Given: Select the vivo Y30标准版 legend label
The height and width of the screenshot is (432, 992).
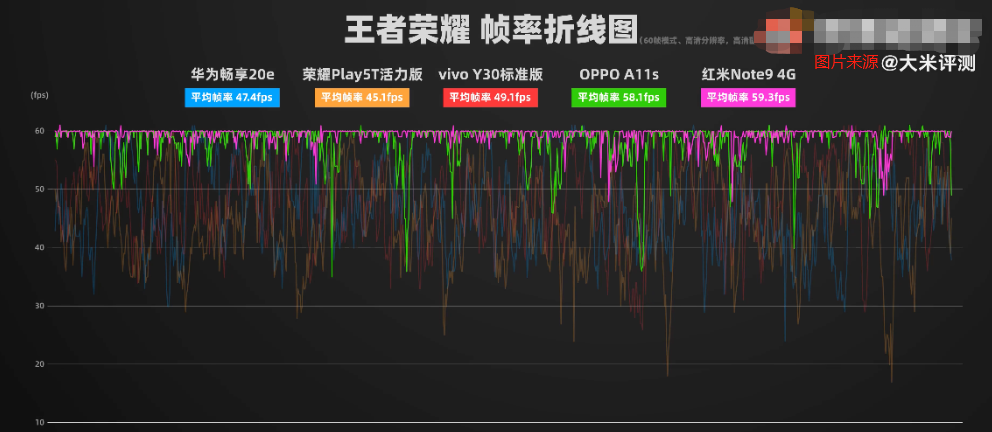Looking at the screenshot, I should pos(491,75).
